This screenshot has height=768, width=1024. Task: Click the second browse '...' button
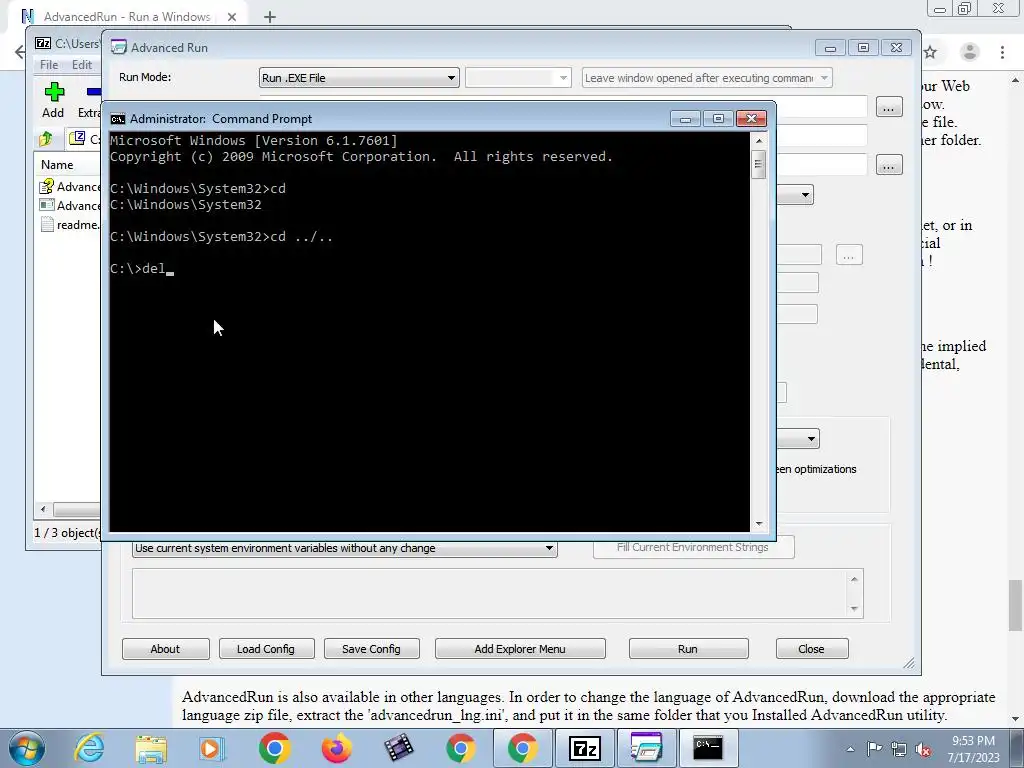[x=888, y=165]
